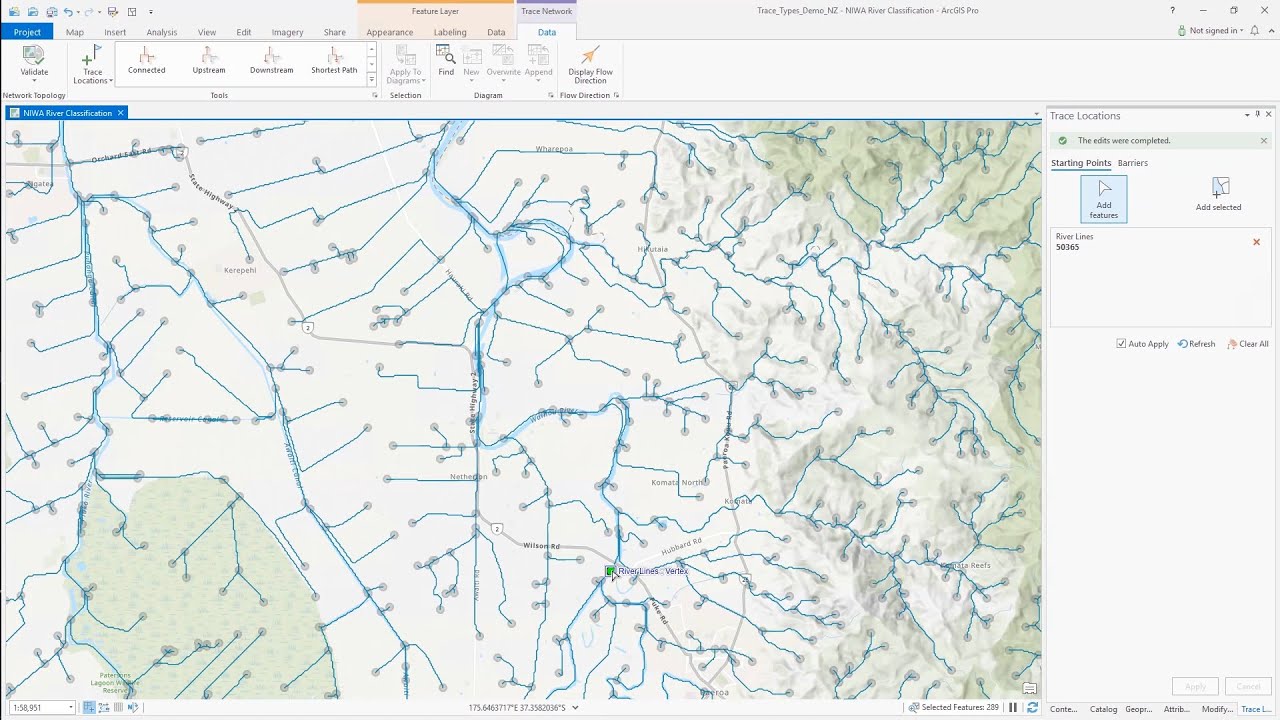Toggle the Auto Apply checkbox
Screen dimensions: 1280x720
click(1122, 344)
